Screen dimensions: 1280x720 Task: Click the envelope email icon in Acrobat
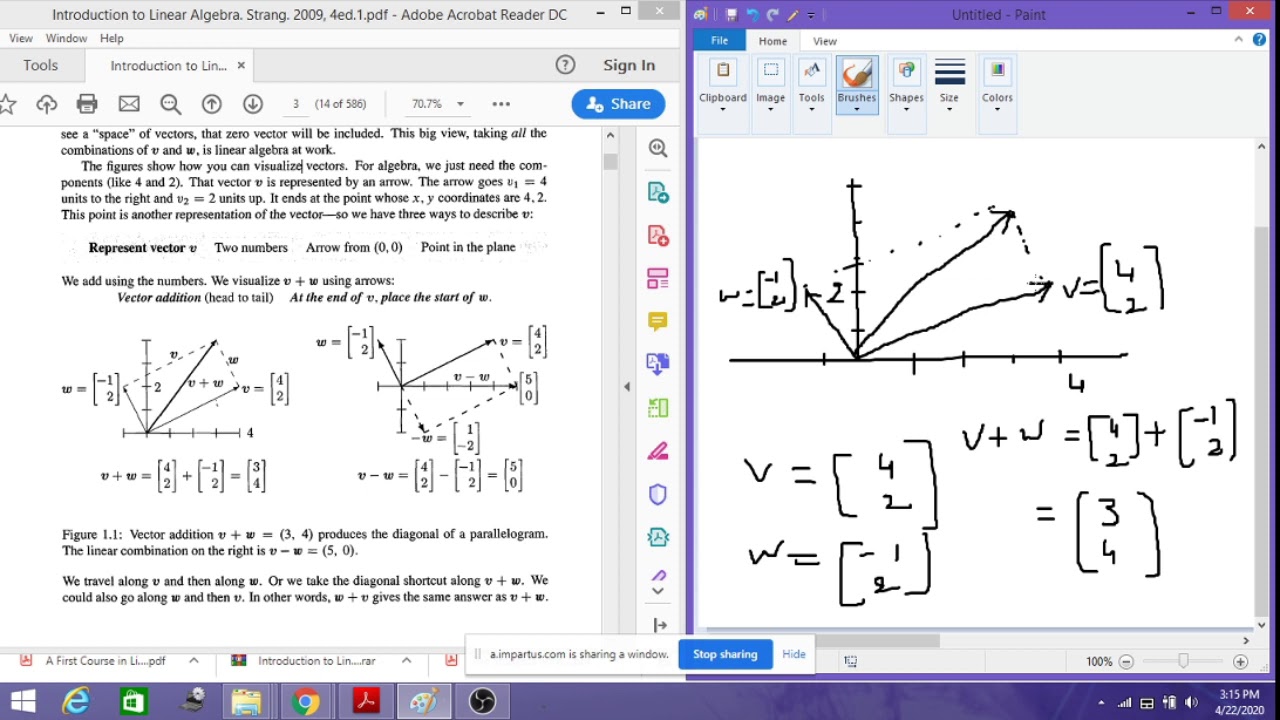[129, 104]
